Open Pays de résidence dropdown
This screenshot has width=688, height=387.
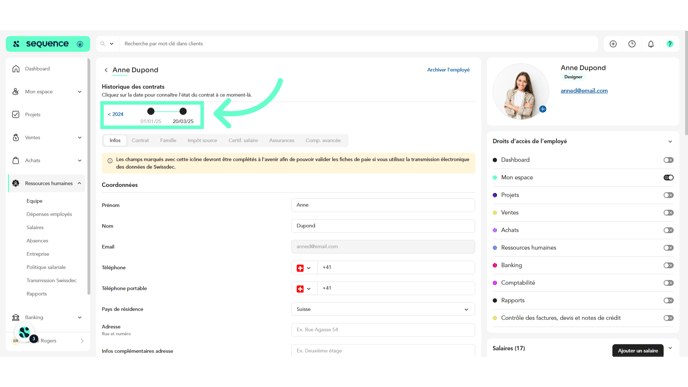tap(383, 309)
